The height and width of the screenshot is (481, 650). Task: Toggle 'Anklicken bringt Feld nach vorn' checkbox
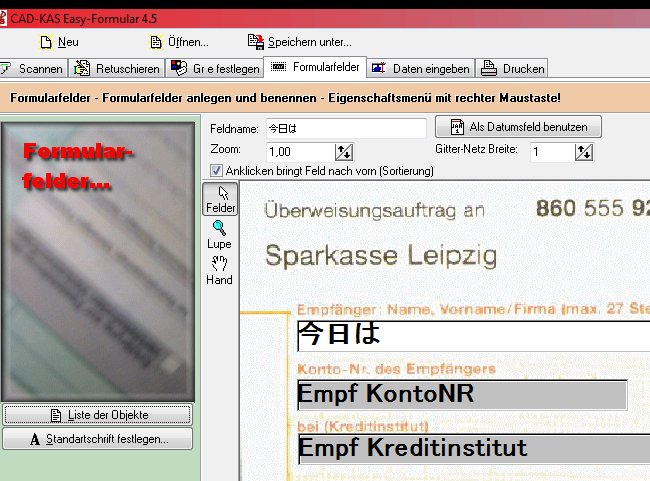pyautogui.click(x=217, y=171)
